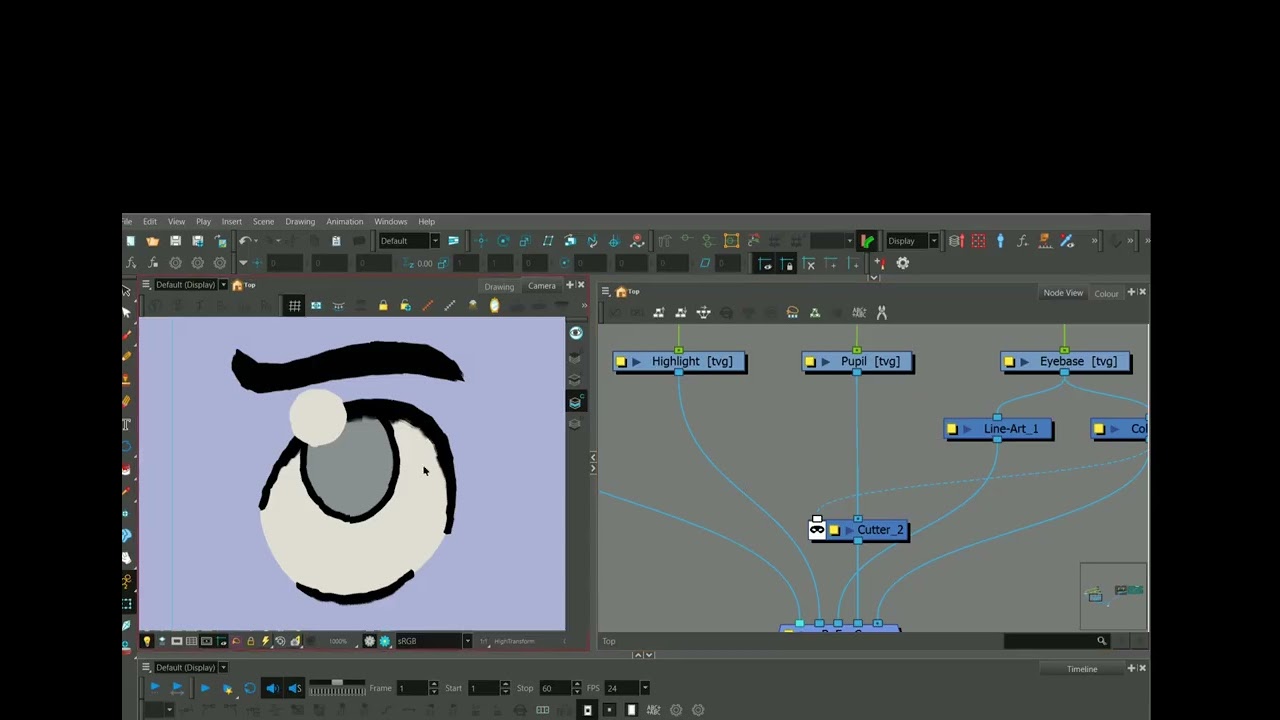Click the New Scene icon
Image resolution: width=1280 pixels, height=720 pixels.
[x=131, y=241]
